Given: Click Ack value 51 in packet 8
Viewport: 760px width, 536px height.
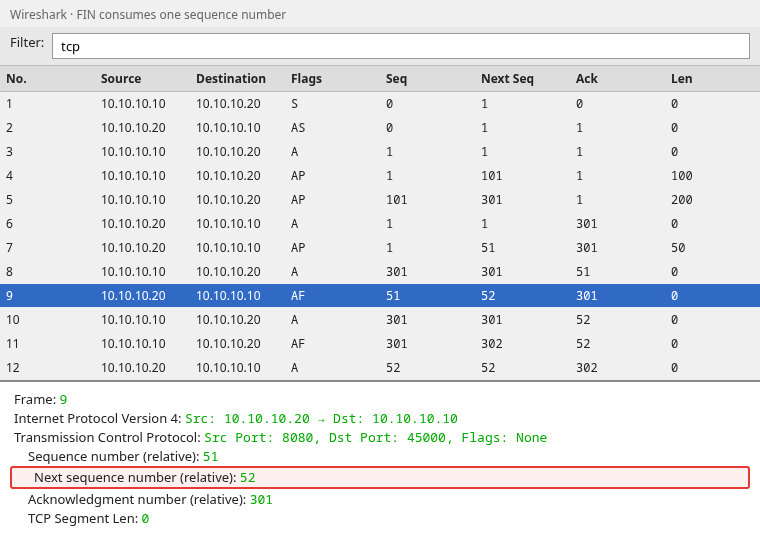Looking at the screenshot, I should pos(583,271).
